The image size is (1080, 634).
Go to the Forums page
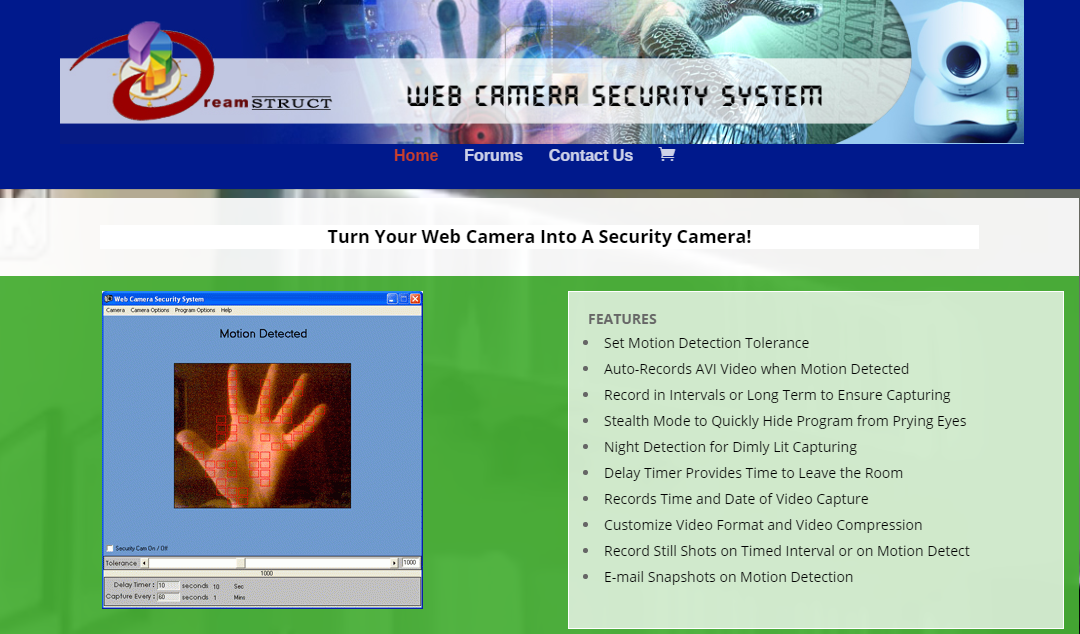(x=493, y=155)
